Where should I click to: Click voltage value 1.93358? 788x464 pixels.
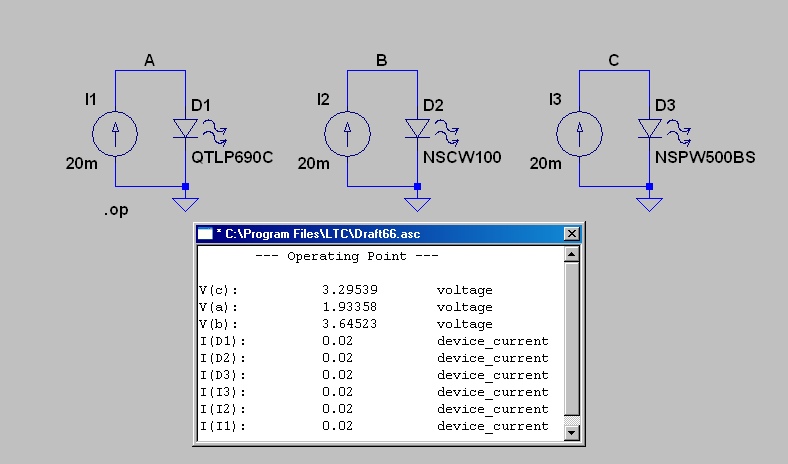[x=350, y=307]
